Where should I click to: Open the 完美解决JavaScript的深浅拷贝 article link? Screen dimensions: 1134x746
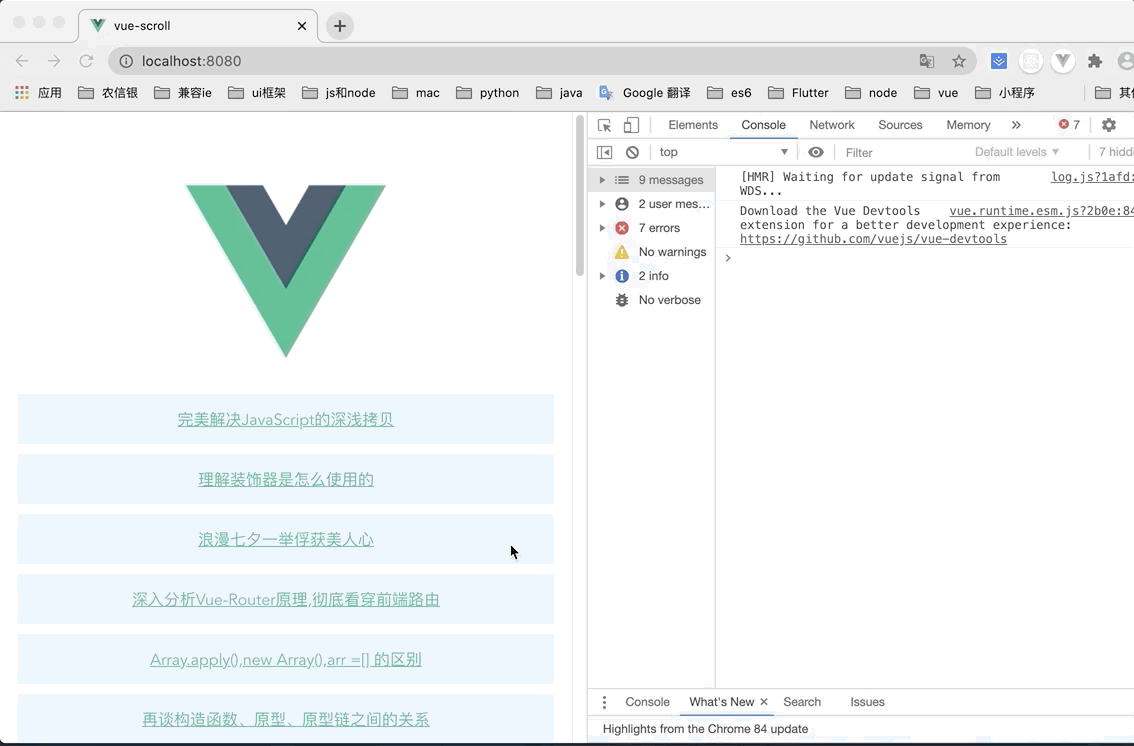tap(286, 420)
